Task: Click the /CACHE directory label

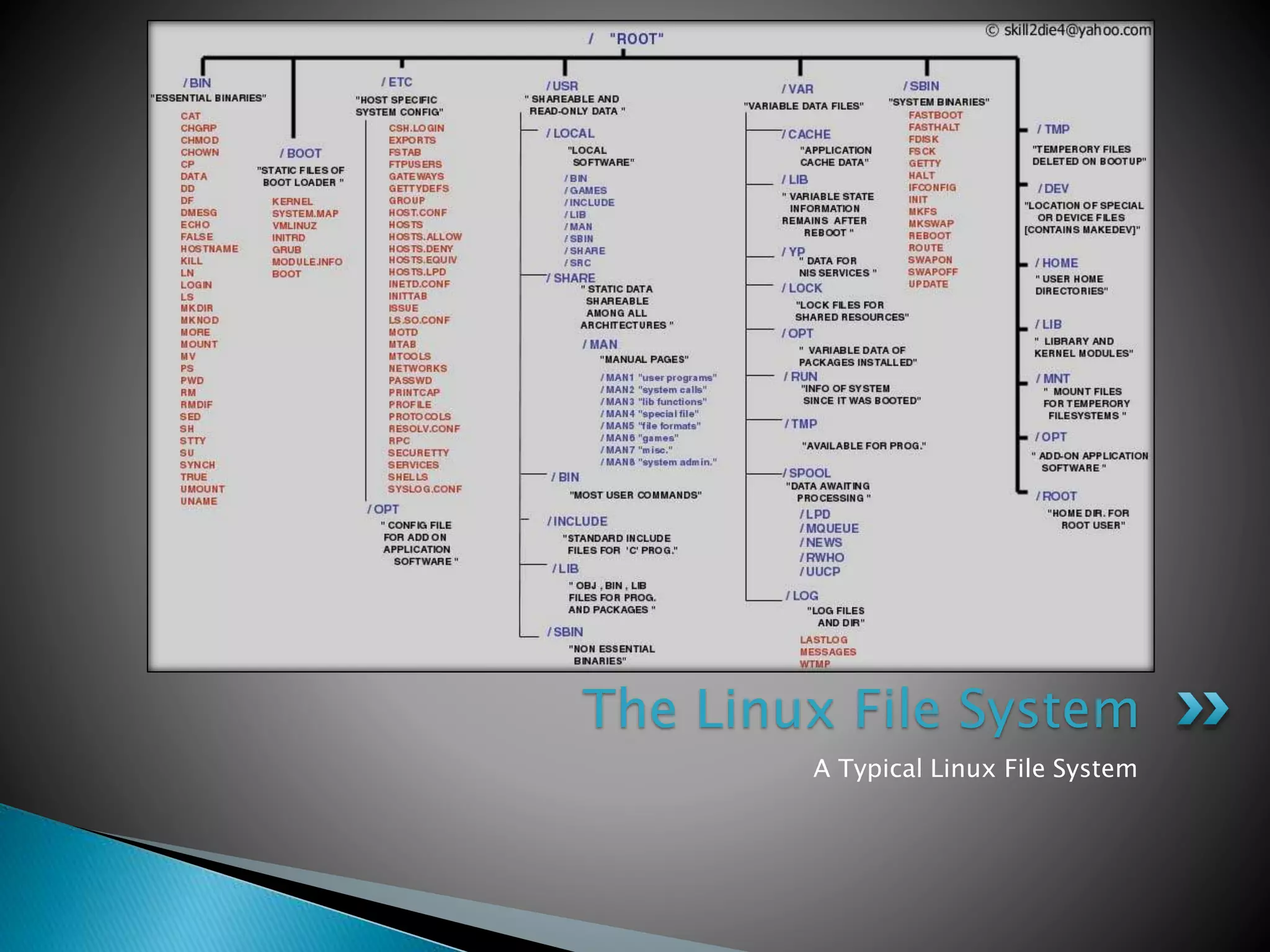Action: [x=806, y=134]
